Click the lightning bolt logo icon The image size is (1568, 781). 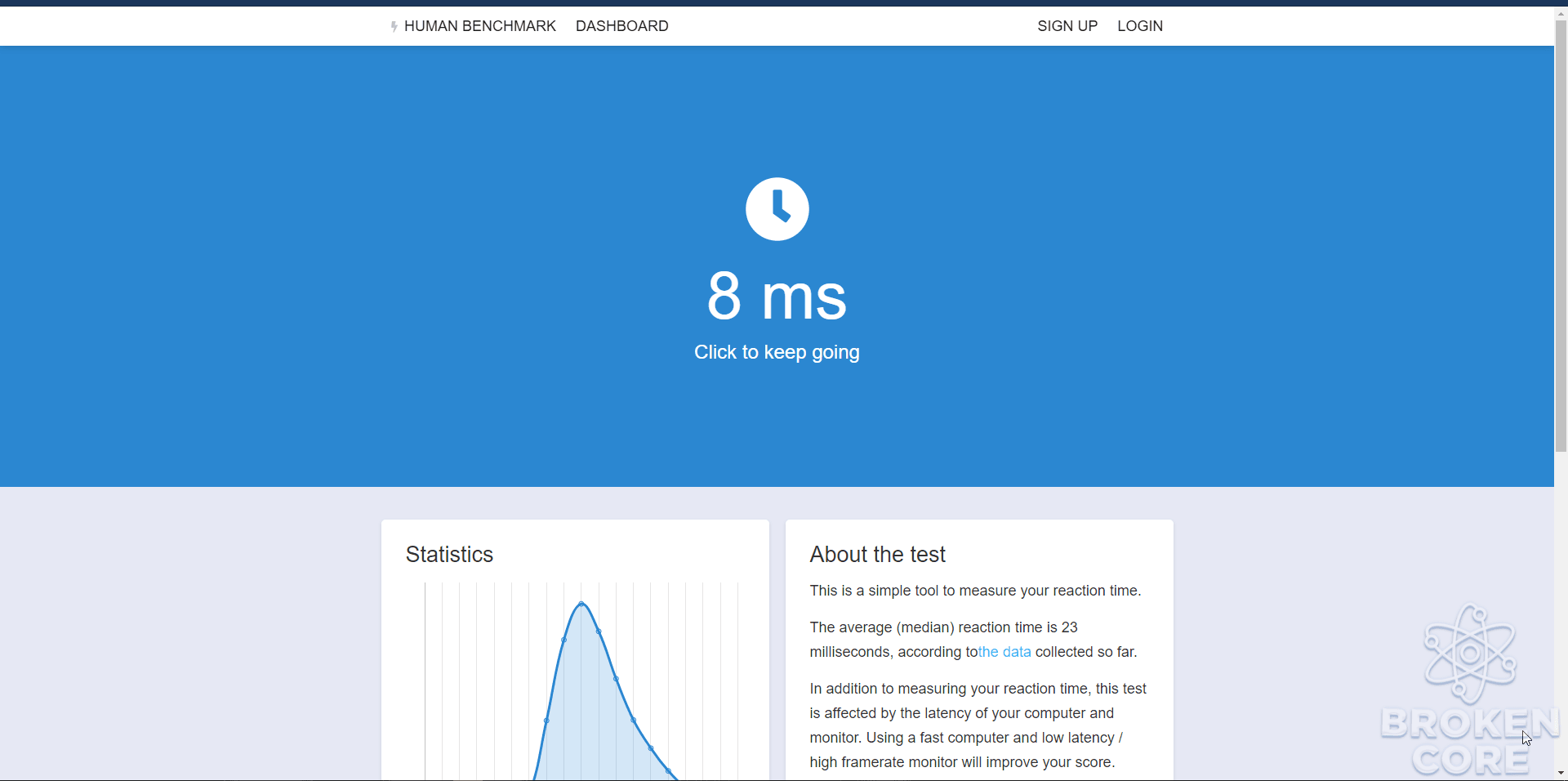coord(394,26)
